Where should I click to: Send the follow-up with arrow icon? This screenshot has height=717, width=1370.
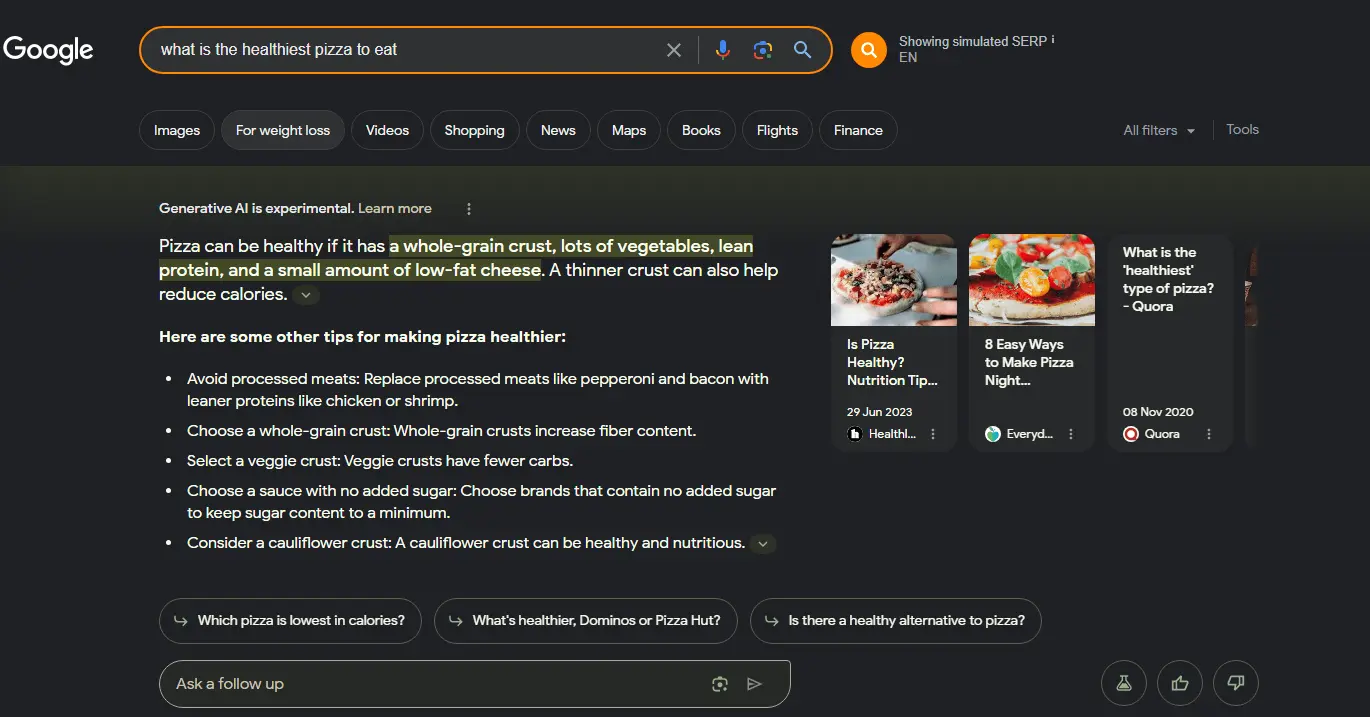point(755,684)
